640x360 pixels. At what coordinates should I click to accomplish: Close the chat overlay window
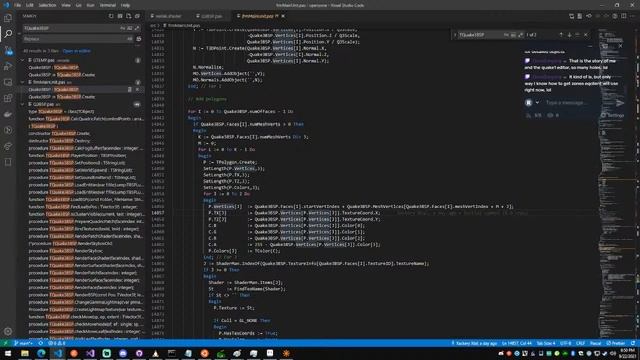click(620, 46)
